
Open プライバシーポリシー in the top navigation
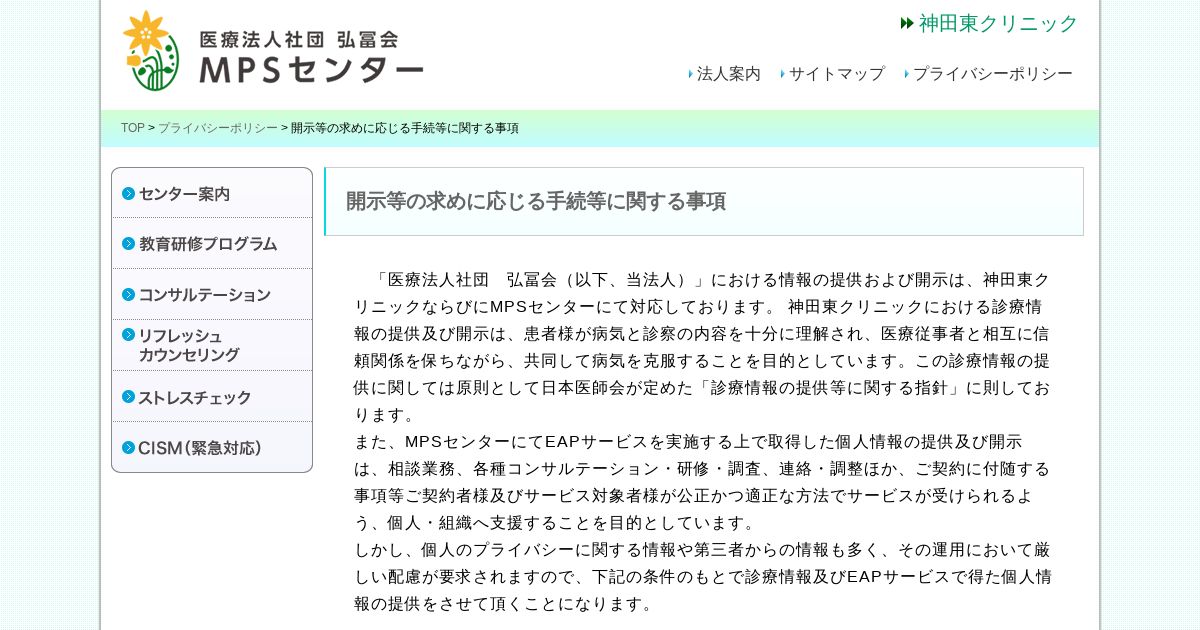(992, 74)
